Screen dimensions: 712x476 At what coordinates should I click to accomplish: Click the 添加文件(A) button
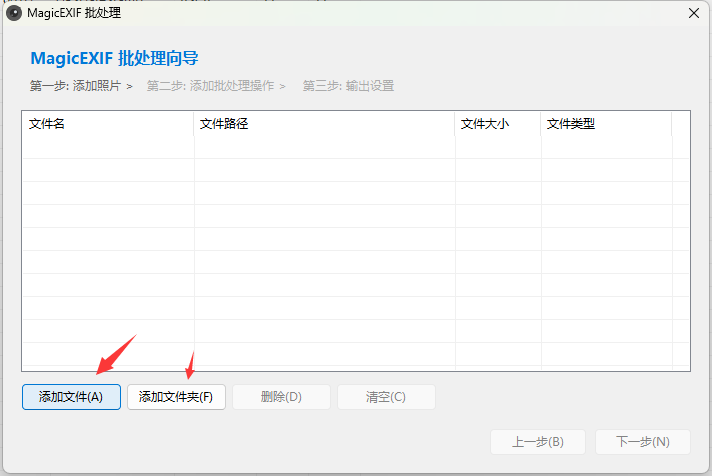(71, 397)
